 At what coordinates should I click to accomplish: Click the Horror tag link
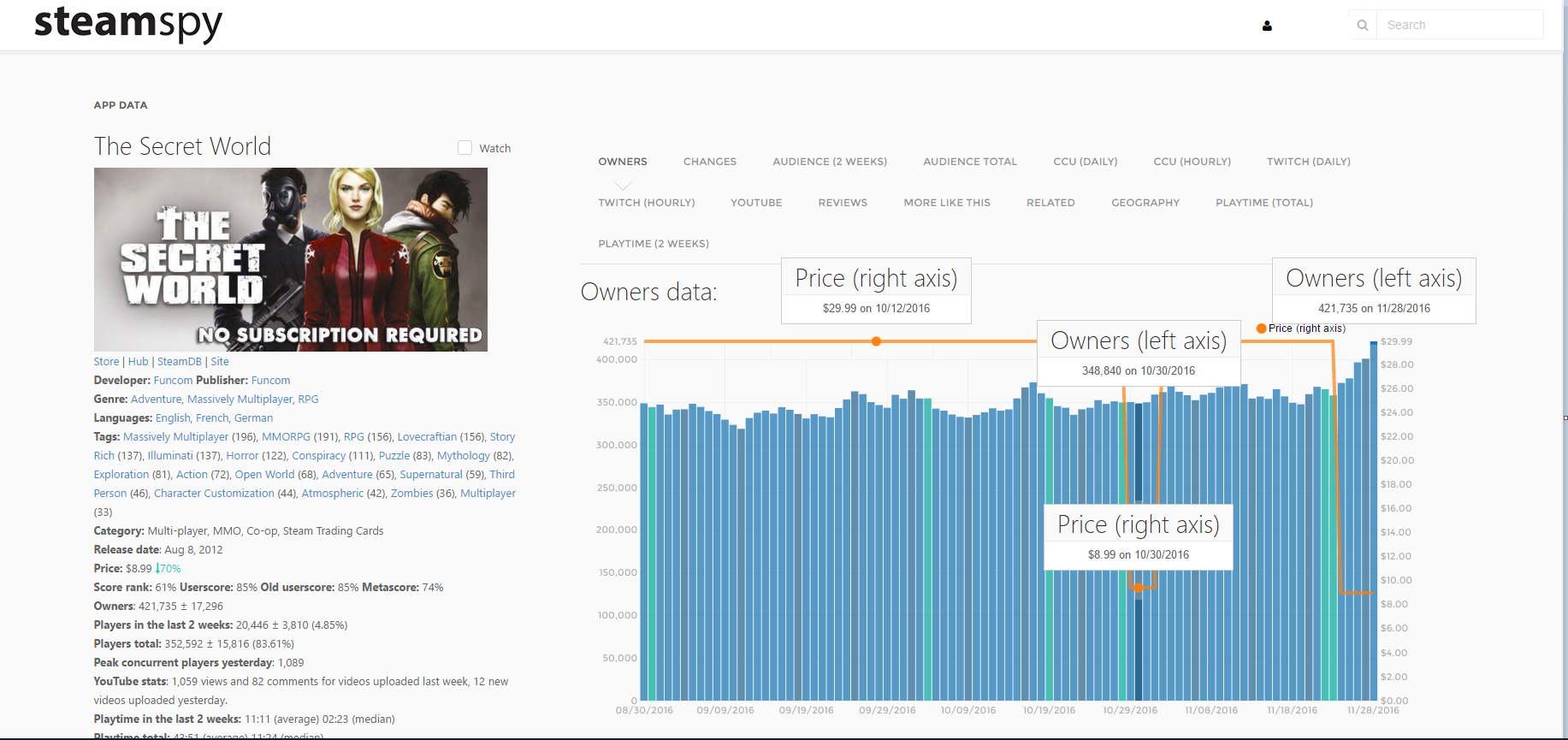tap(242, 456)
